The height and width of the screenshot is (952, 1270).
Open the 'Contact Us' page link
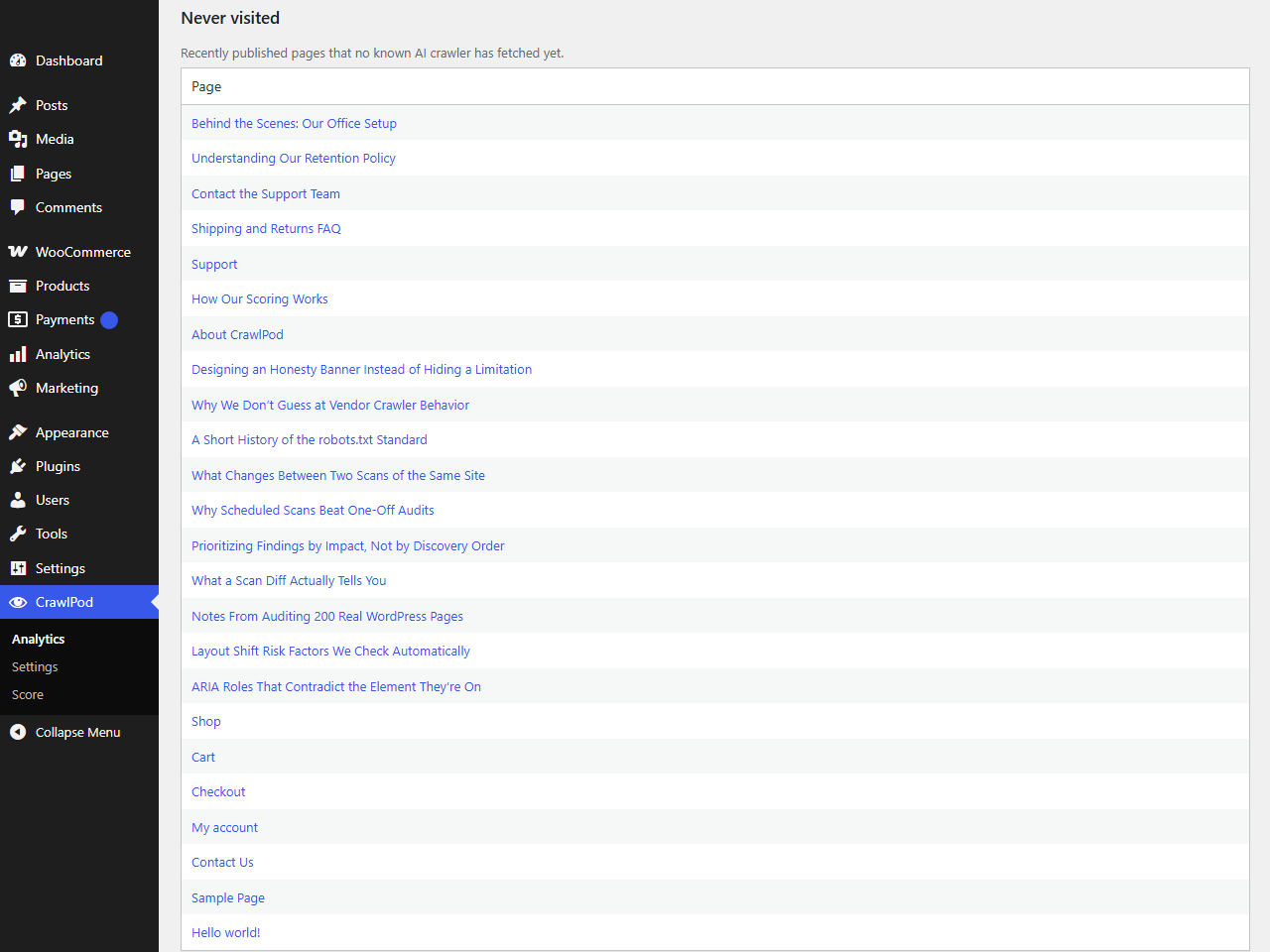[x=222, y=862]
